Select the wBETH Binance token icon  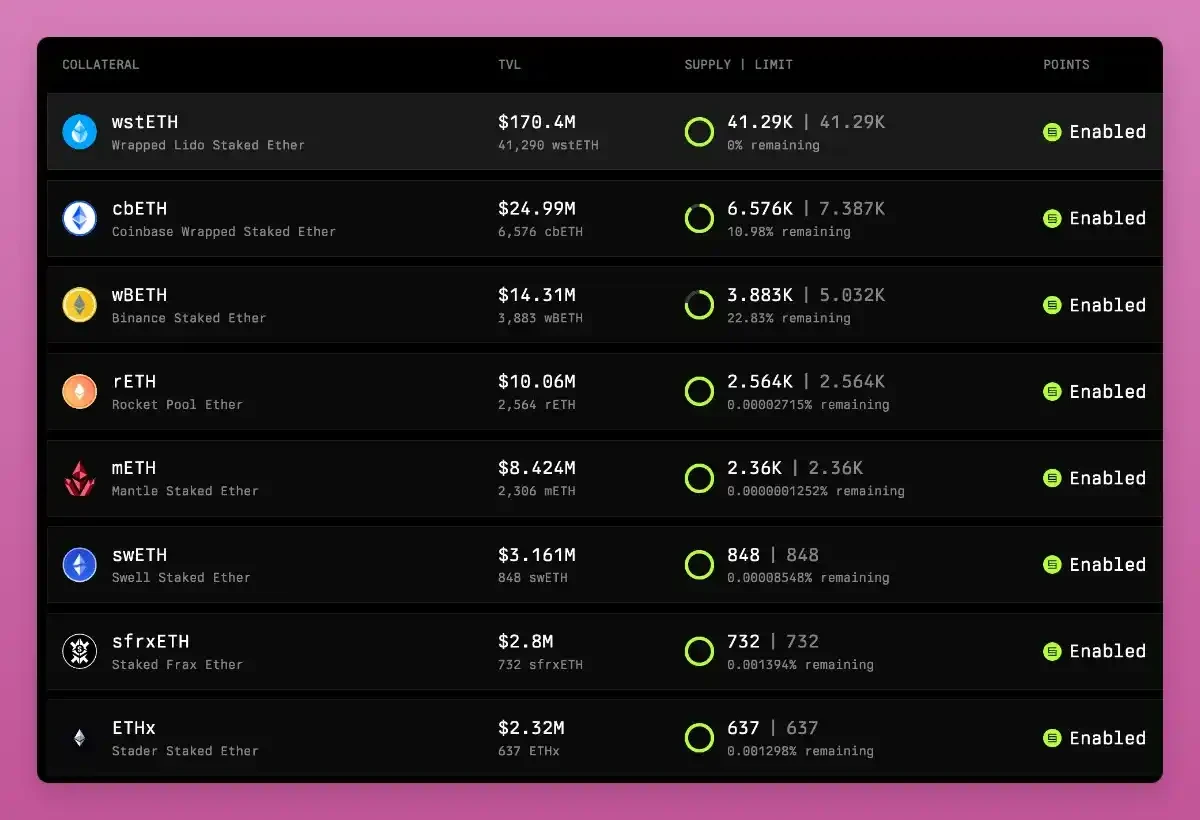point(80,305)
